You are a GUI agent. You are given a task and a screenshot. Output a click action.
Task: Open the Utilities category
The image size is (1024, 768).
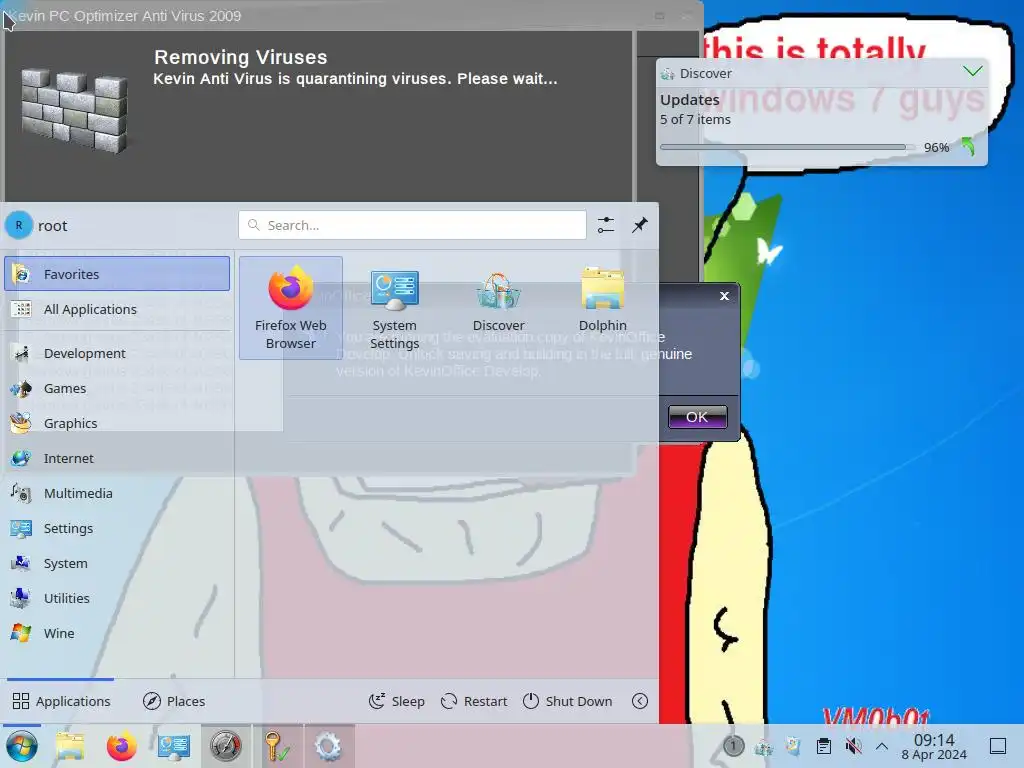click(117, 598)
